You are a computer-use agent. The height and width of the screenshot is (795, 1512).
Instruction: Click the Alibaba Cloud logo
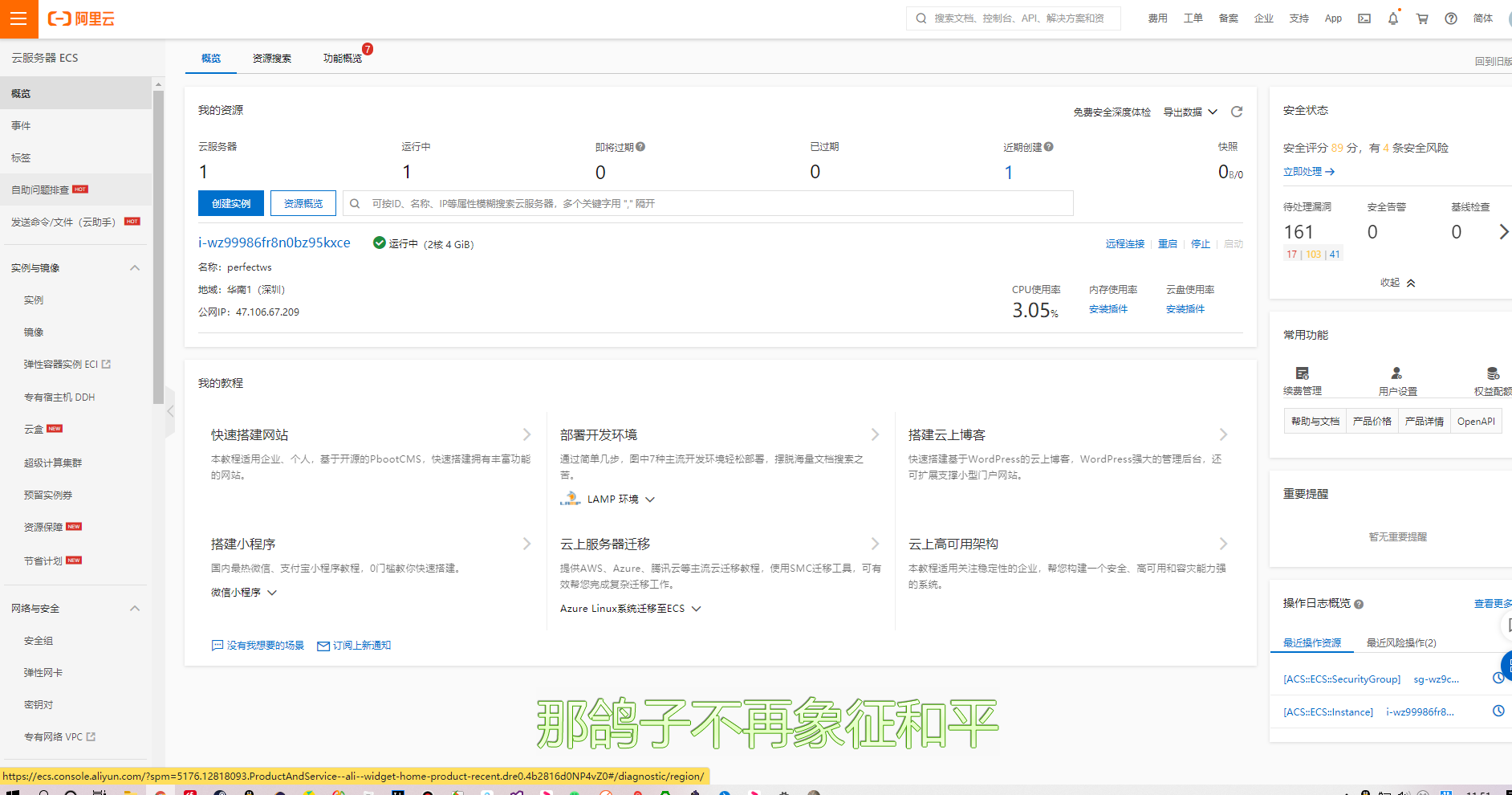80,18
